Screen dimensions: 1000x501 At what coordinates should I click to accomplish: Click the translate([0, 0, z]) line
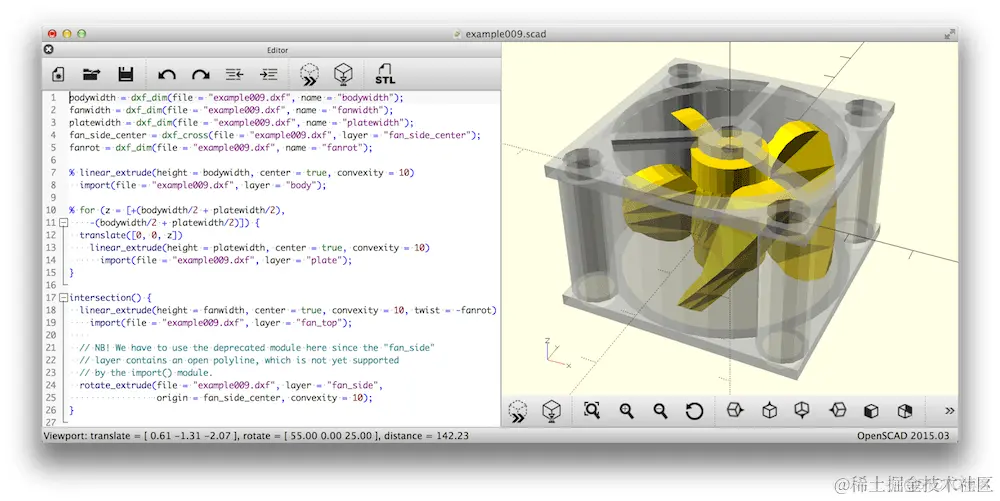[x=131, y=235]
